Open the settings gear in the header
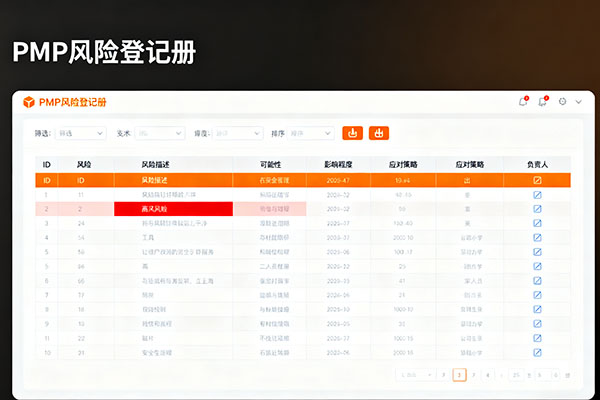Image resolution: width=600 pixels, height=400 pixels. point(563,101)
